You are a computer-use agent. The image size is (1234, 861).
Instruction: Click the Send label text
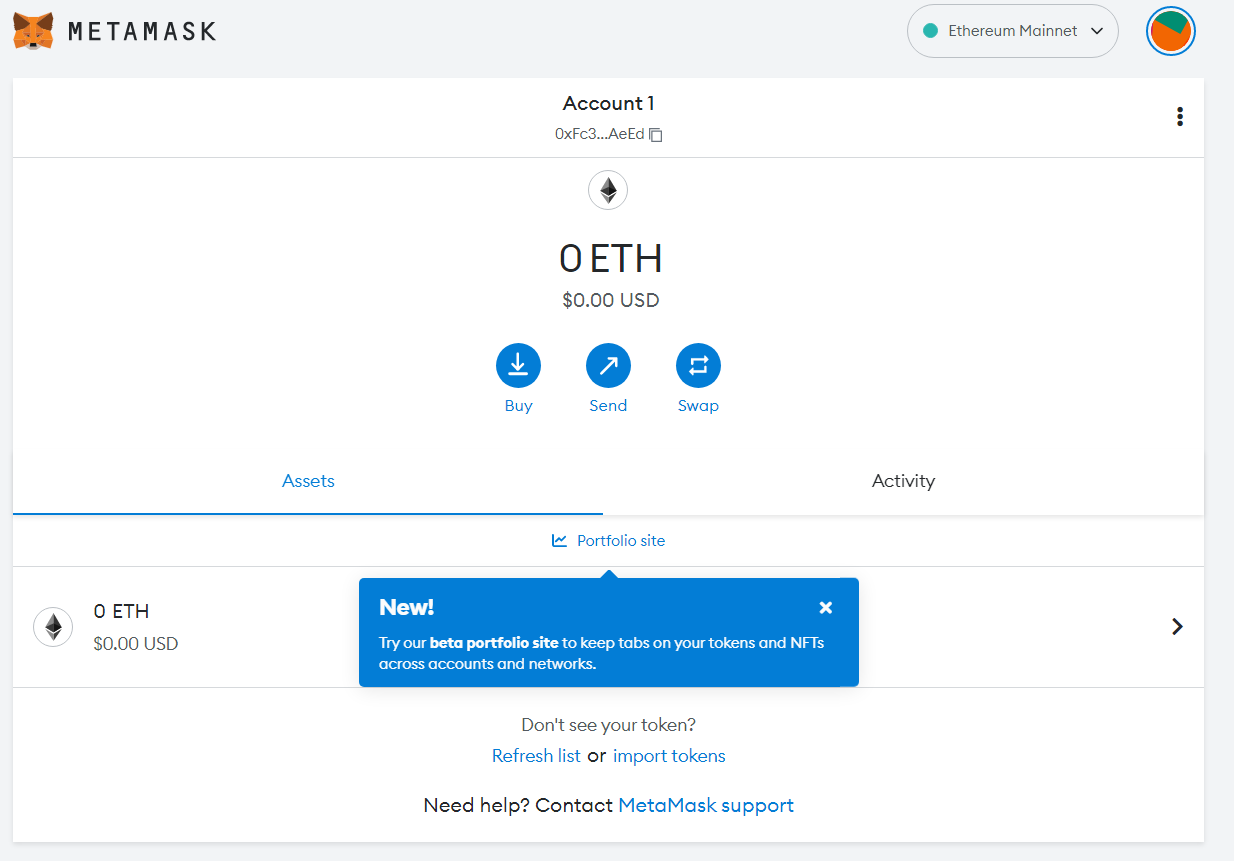tap(608, 406)
